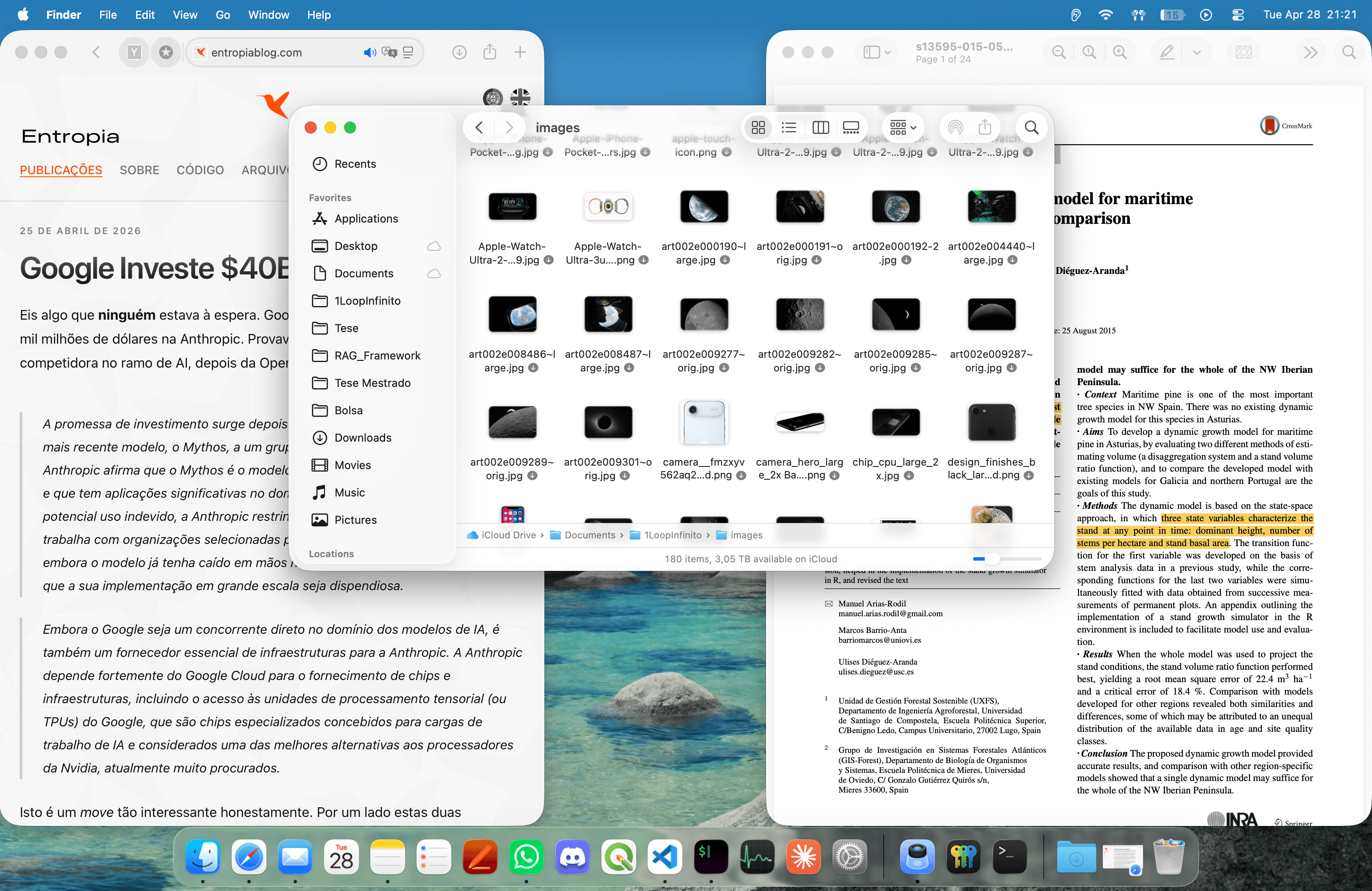Open markup options chevron in Preview

tap(1197, 53)
